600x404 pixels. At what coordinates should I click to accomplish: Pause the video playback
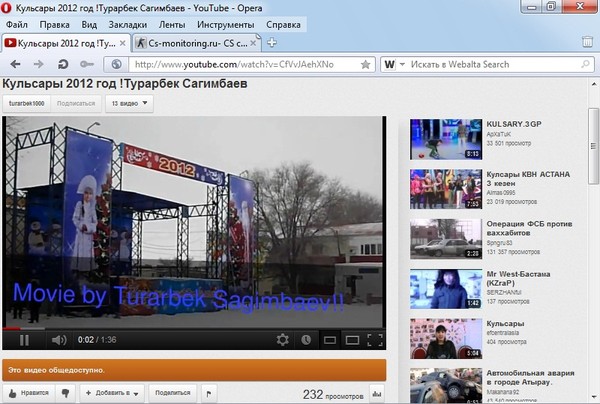click(x=24, y=340)
